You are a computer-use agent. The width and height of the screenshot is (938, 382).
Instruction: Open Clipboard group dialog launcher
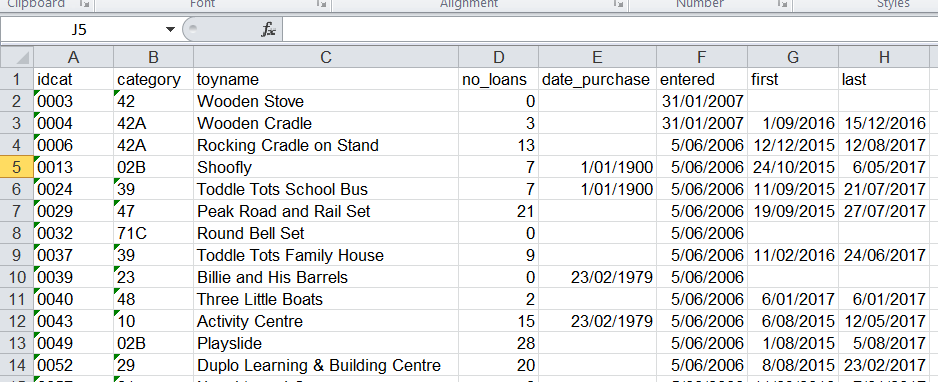click(83, 4)
